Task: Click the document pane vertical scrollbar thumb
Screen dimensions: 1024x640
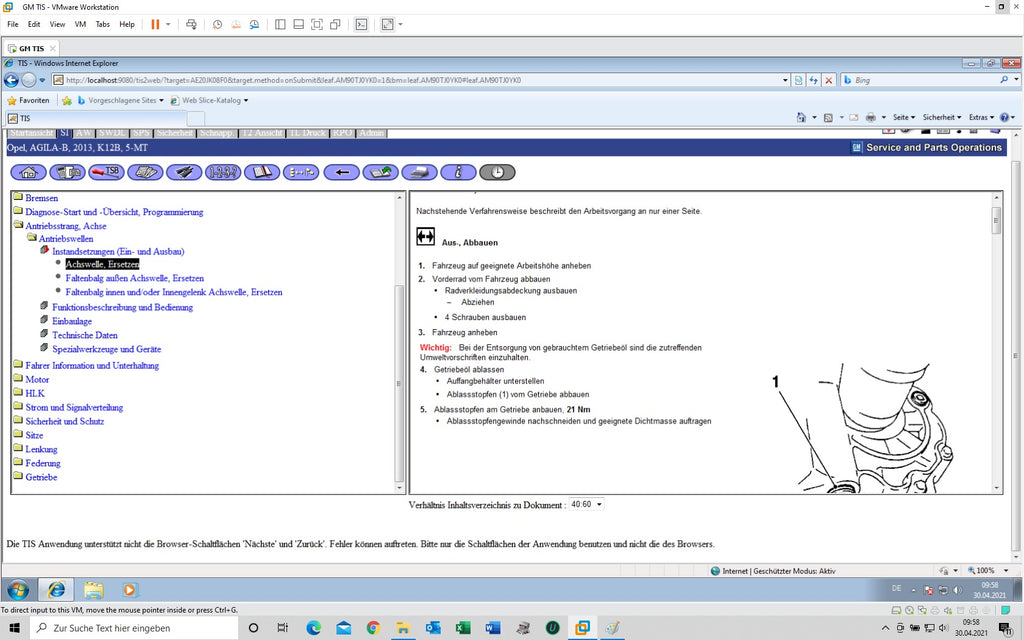Action: [x=996, y=221]
